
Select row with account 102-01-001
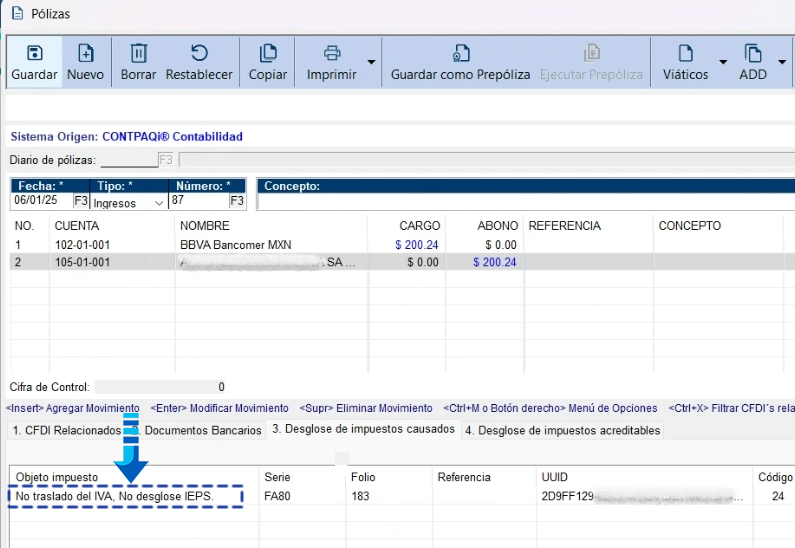point(82,244)
